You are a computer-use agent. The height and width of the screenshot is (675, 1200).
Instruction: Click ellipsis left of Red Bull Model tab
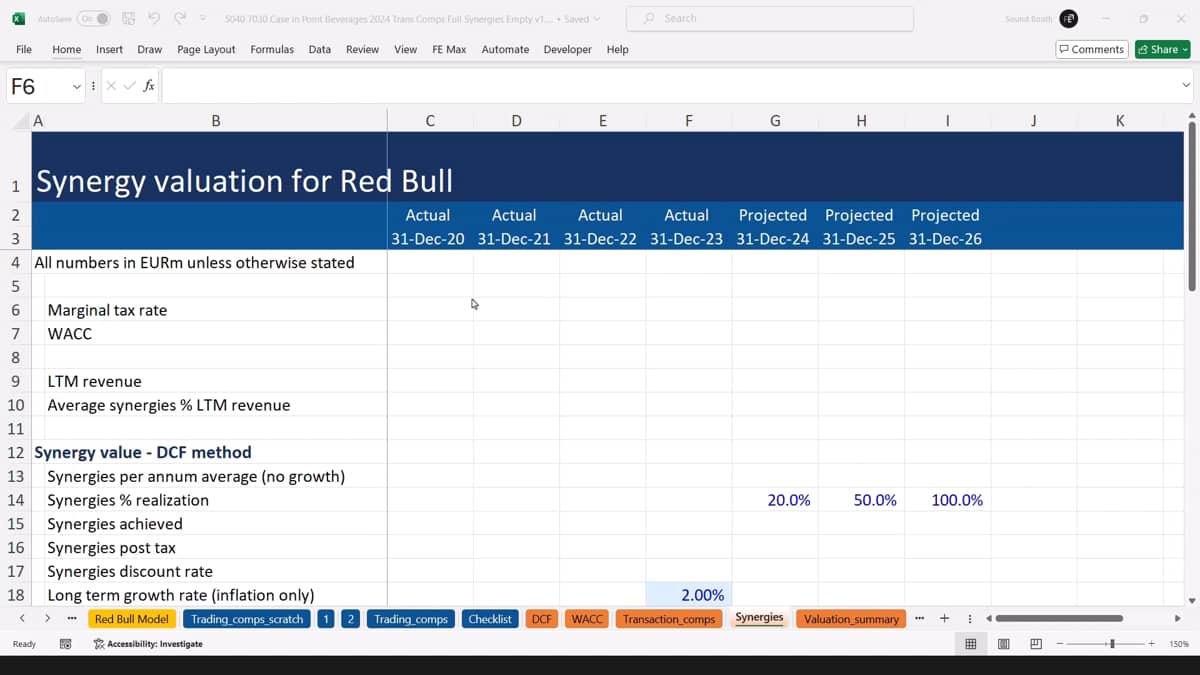tap(71, 619)
